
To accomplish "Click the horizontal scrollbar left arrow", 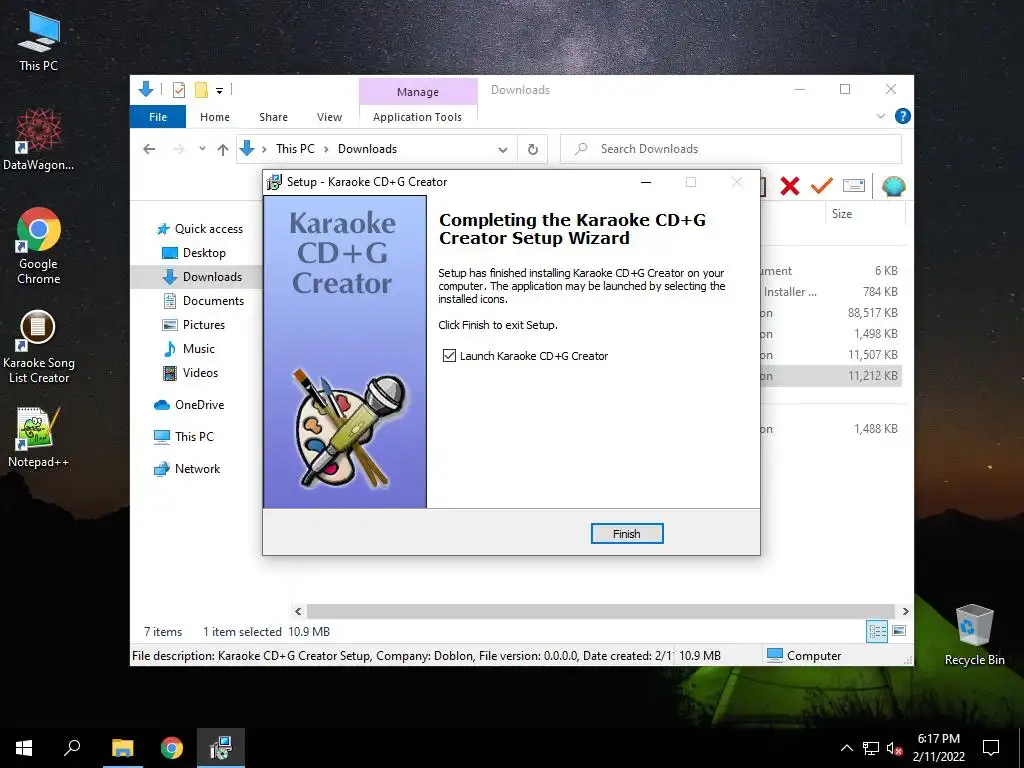I will [x=298, y=611].
